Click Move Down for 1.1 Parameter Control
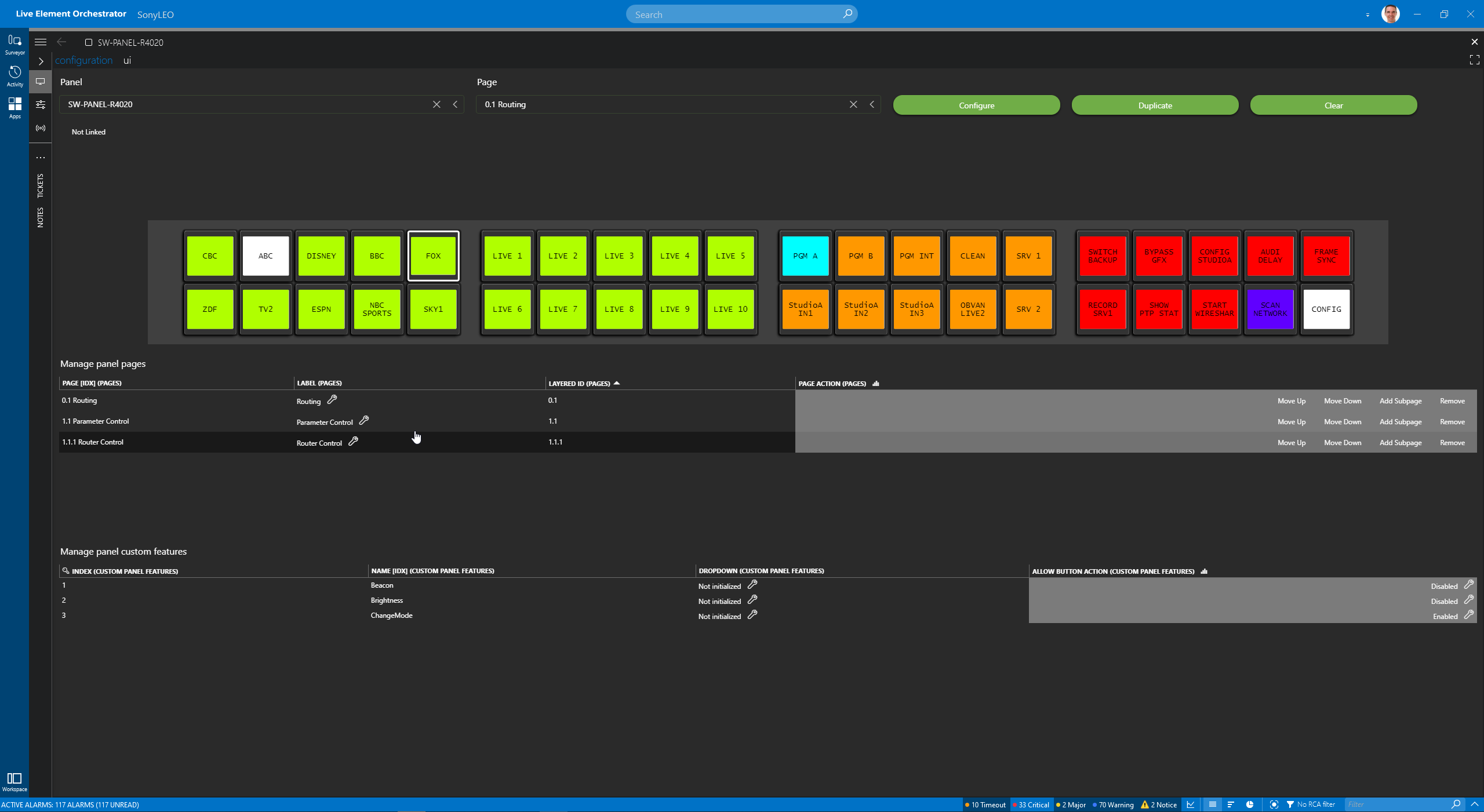 click(1343, 422)
